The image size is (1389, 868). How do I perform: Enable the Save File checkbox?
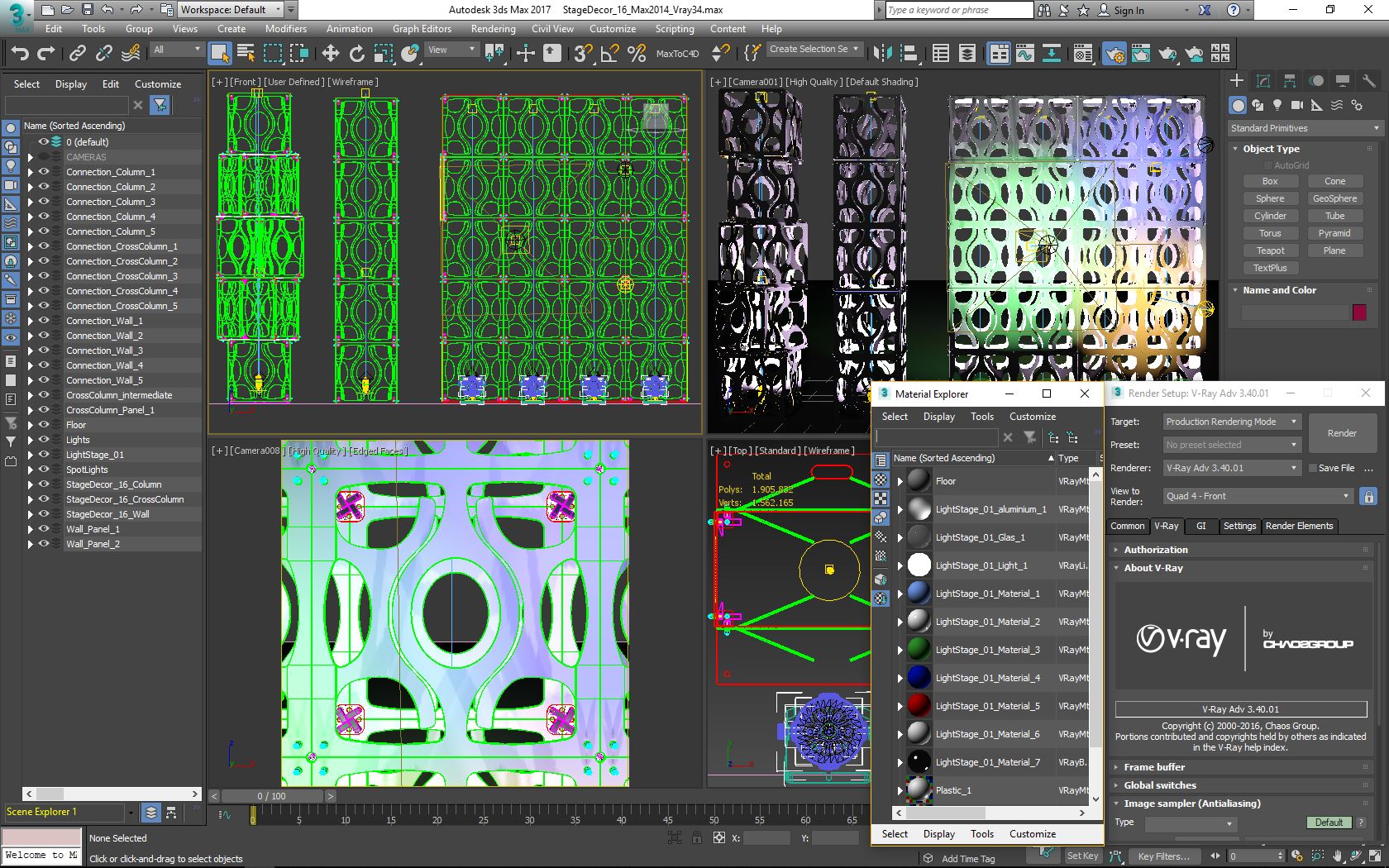[x=1312, y=468]
